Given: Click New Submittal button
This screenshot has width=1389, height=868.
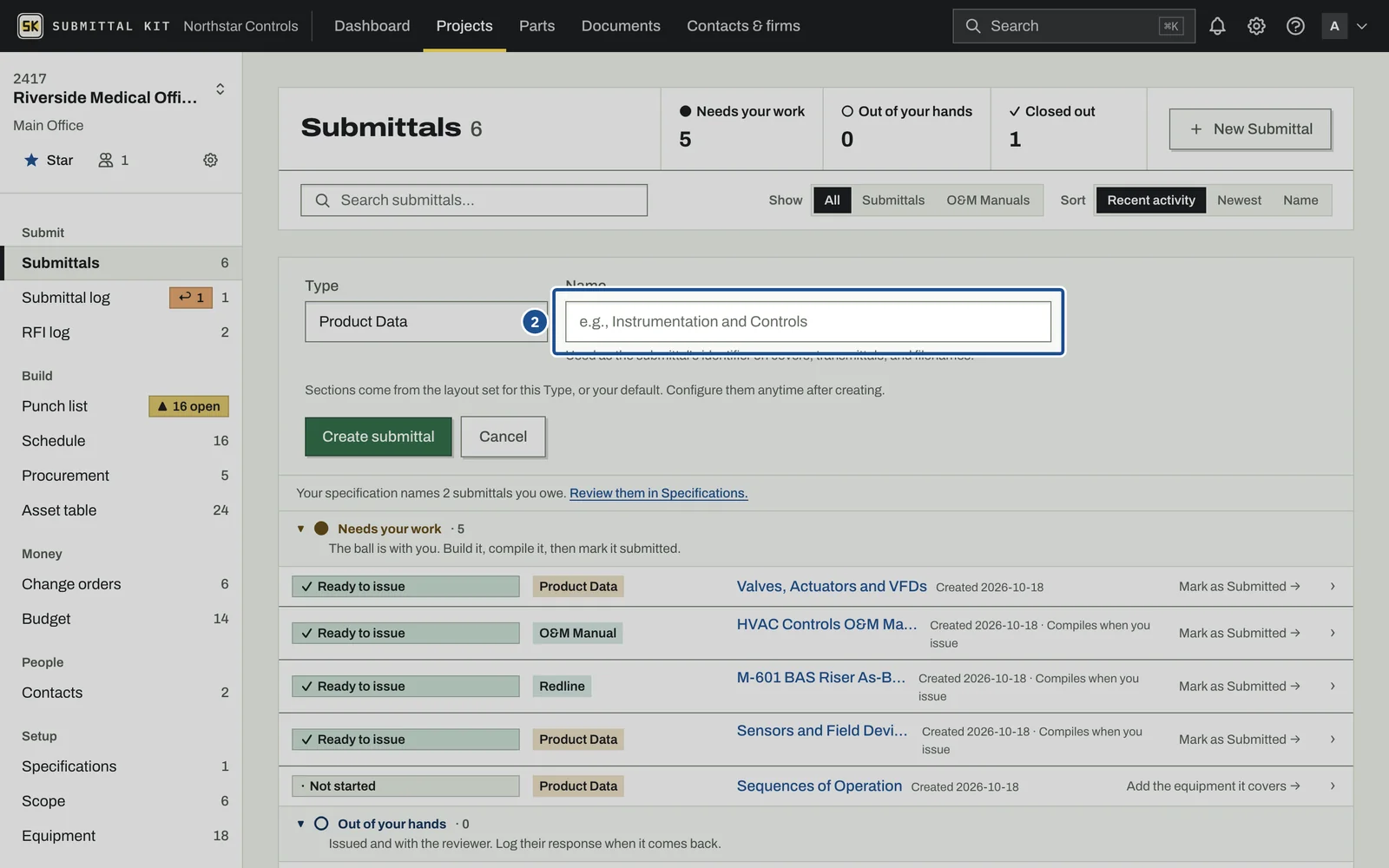Looking at the screenshot, I should (1250, 128).
